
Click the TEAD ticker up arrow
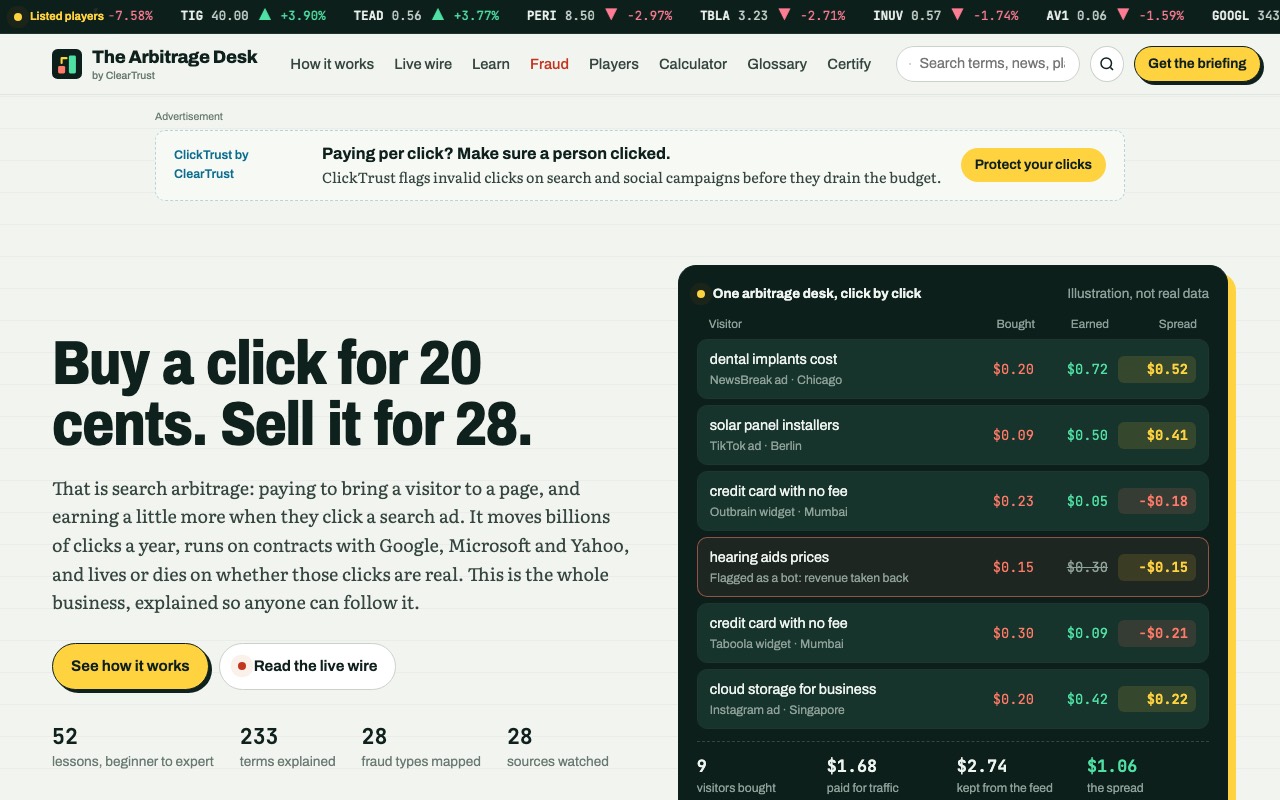[x=438, y=16]
